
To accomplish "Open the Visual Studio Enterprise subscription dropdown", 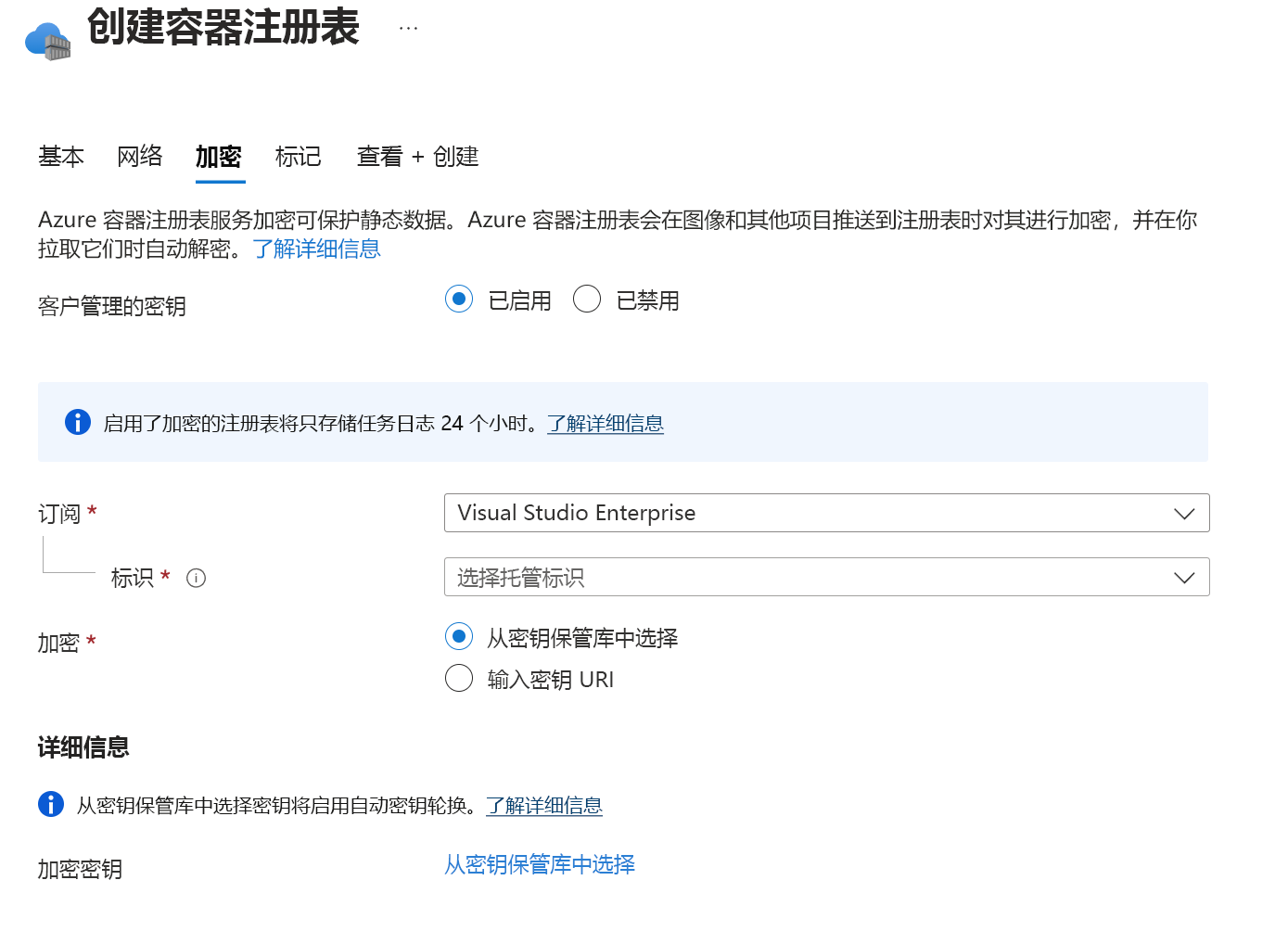I will coord(826,513).
